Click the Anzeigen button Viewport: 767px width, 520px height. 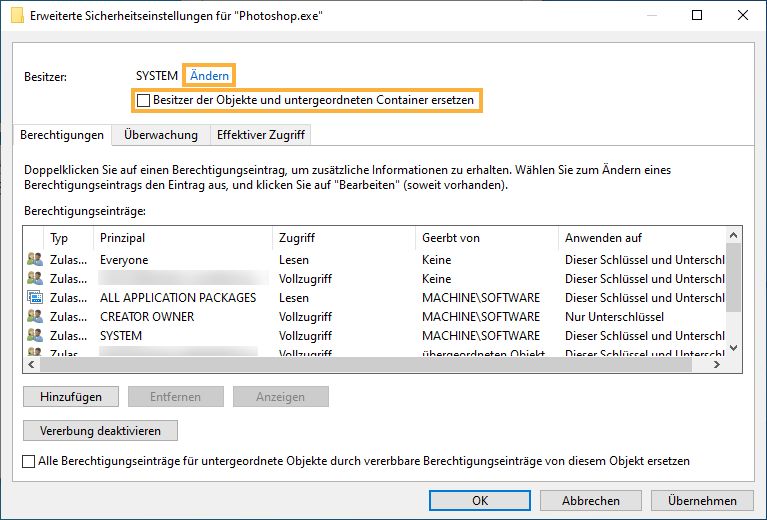(280, 397)
